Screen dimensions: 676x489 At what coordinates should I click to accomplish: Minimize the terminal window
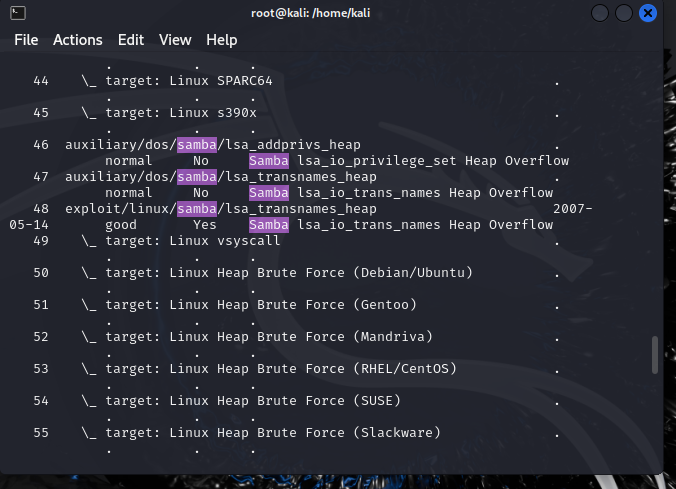(600, 13)
